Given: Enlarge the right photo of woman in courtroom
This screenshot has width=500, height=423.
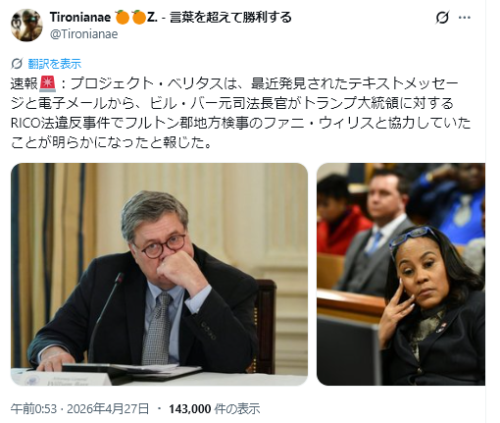Looking at the screenshot, I should (x=401, y=274).
